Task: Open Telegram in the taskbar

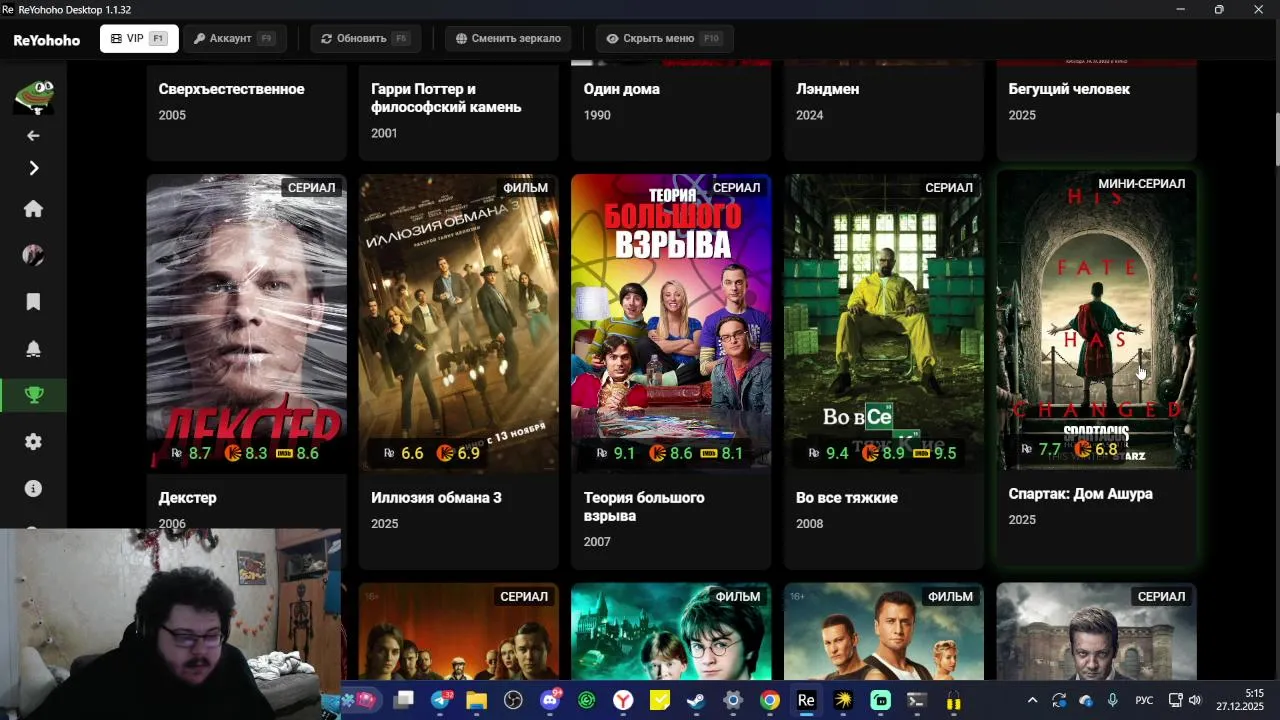Action: coord(440,701)
